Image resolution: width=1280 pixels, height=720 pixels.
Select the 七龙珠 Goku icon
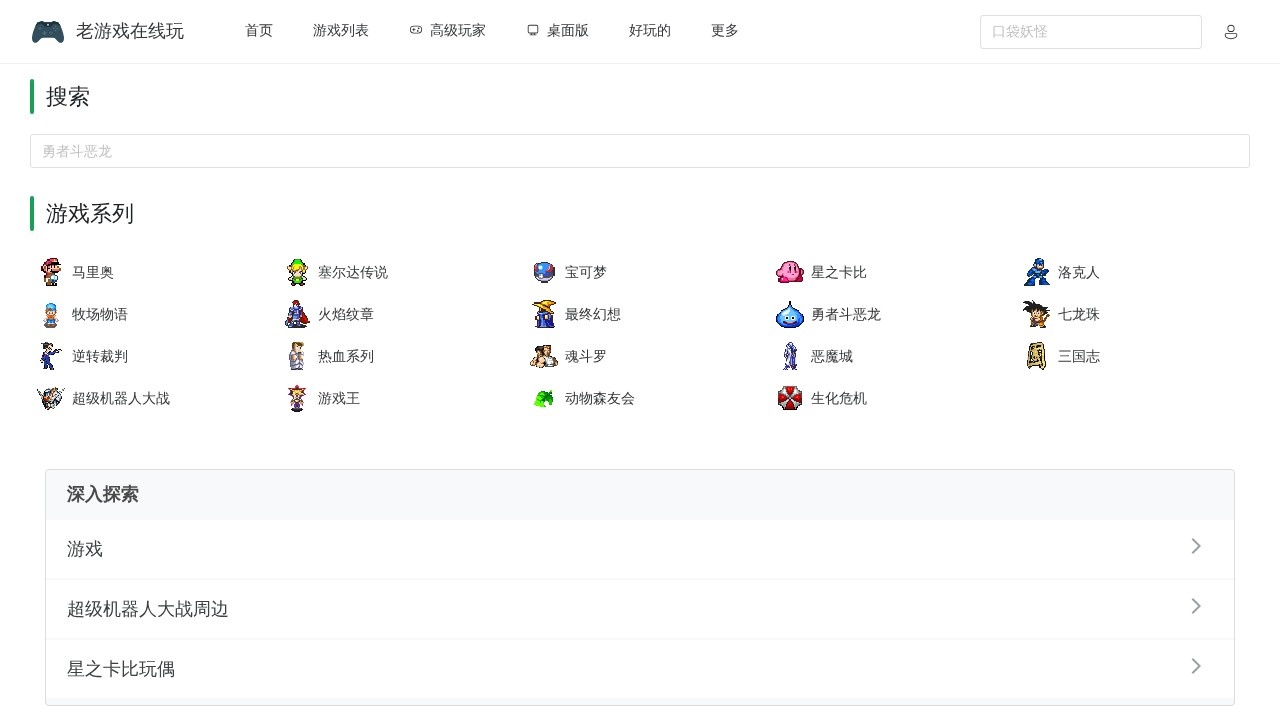[x=1036, y=313]
